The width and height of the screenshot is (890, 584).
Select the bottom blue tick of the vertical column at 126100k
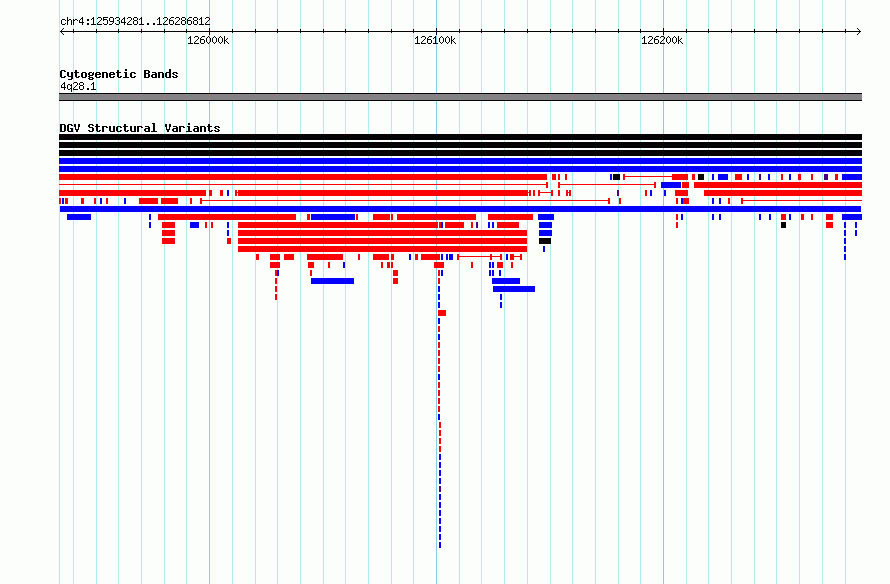pyautogui.click(x=440, y=545)
